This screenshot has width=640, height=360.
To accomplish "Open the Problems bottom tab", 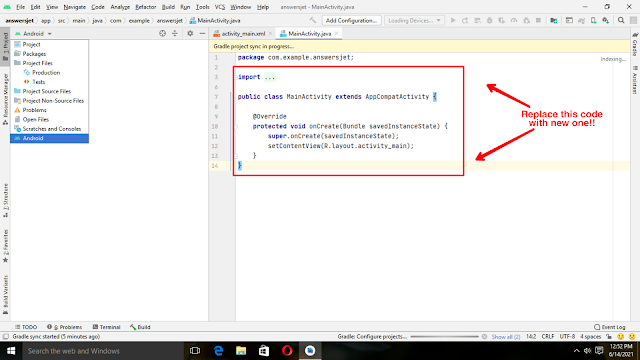I will click(x=64, y=327).
